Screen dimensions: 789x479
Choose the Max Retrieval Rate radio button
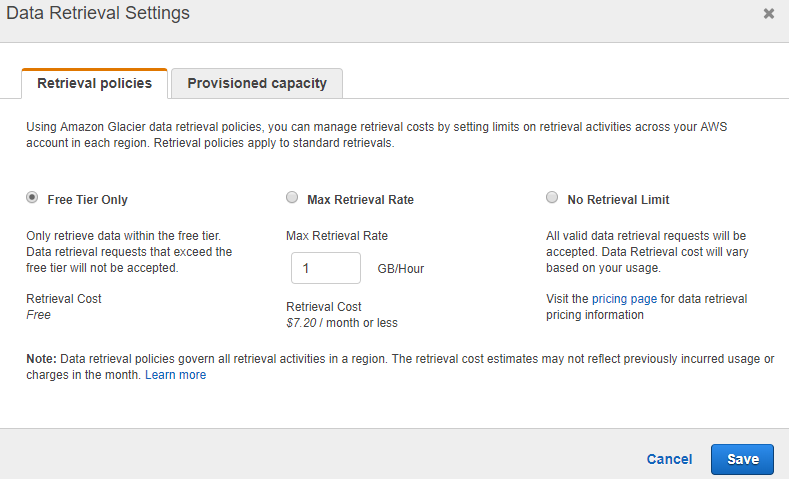pyautogui.click(x=292, y=197)
